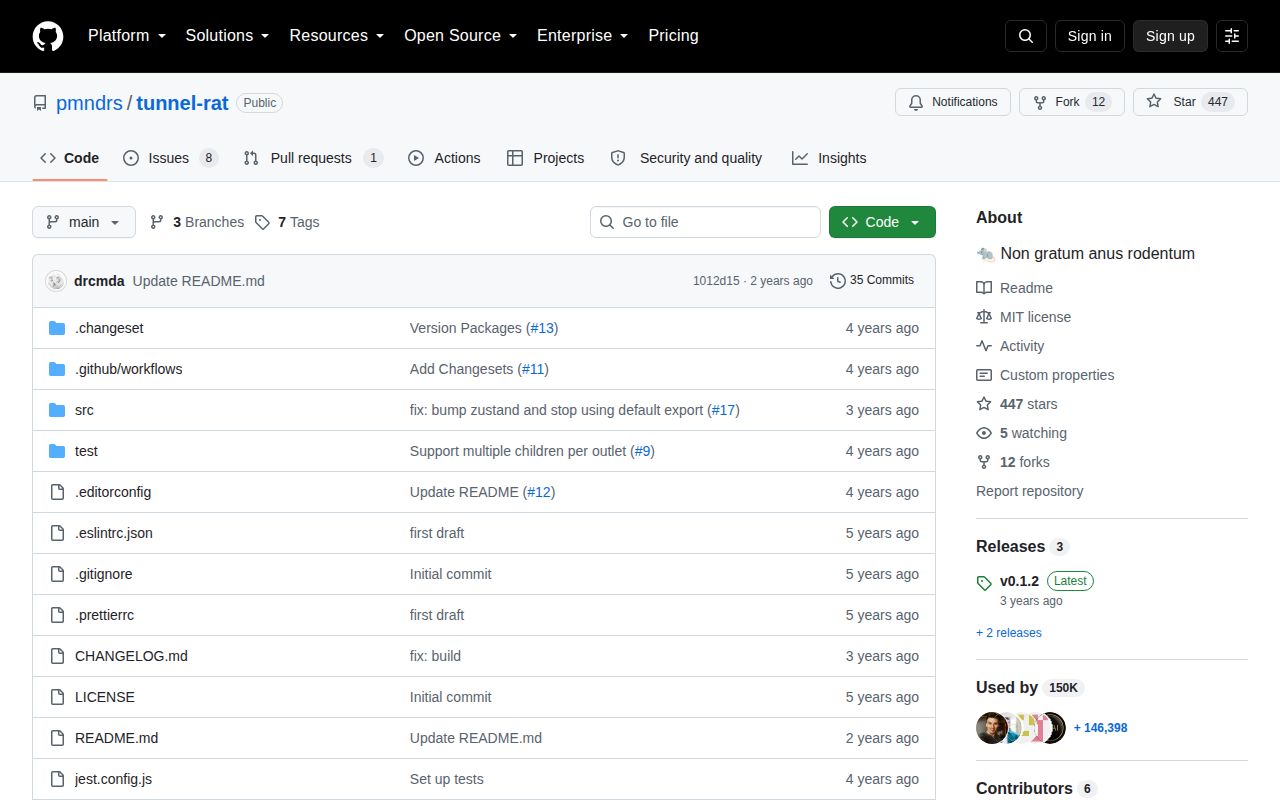Expand the Resources menu
1280x800 pixels.
coord(337,35)
